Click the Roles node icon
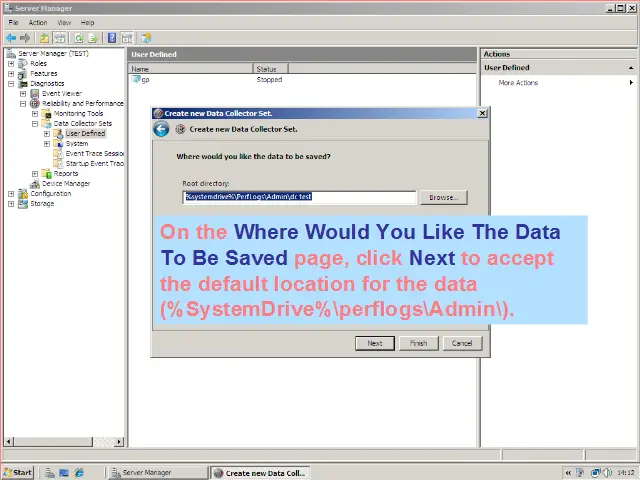This screenshot has height=480, width=640. coord(23,63)
